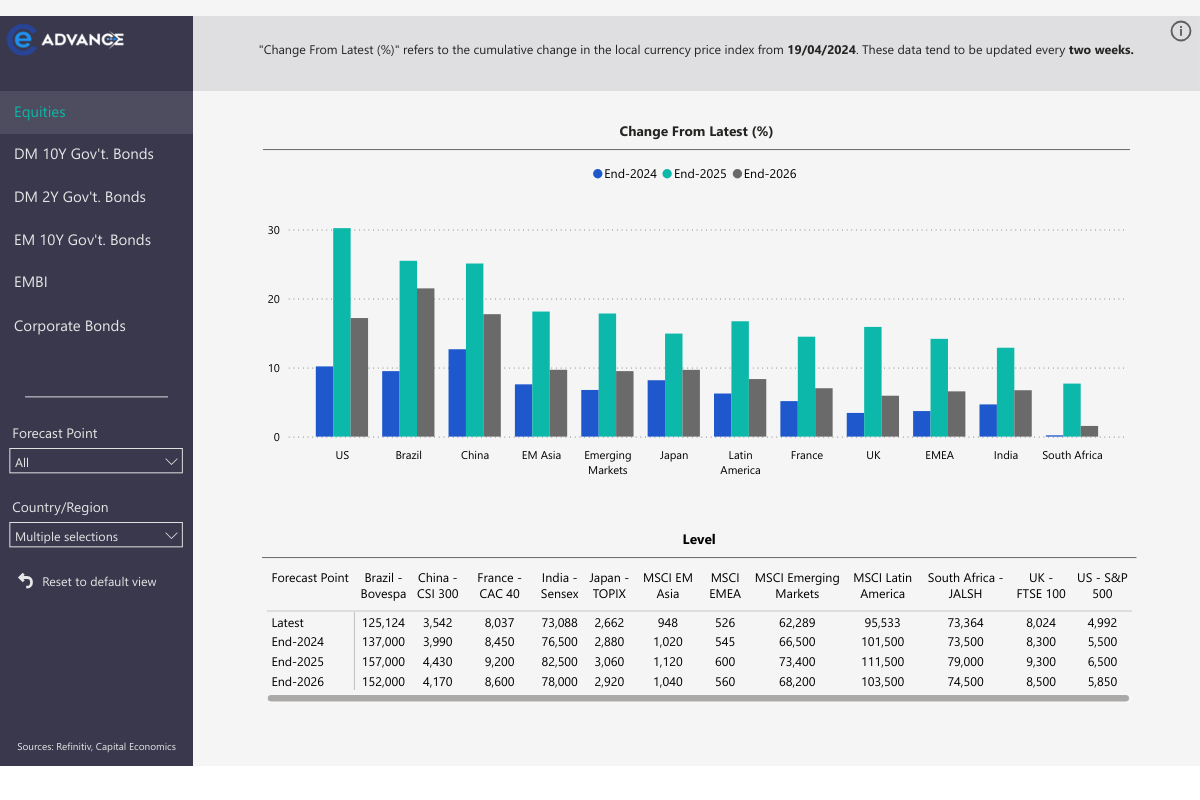This screenshot has height=800, width=1200.
Task: Open the info tooltip icon in top-right corner
Action: [x=1180, y=30]
